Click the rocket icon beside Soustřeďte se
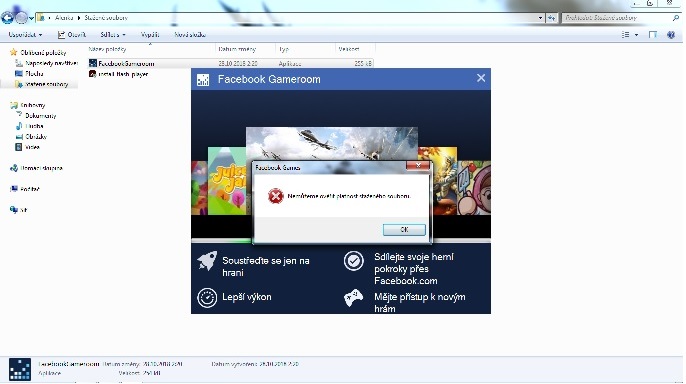Screen dimensions: 686x384 [207, 261]
